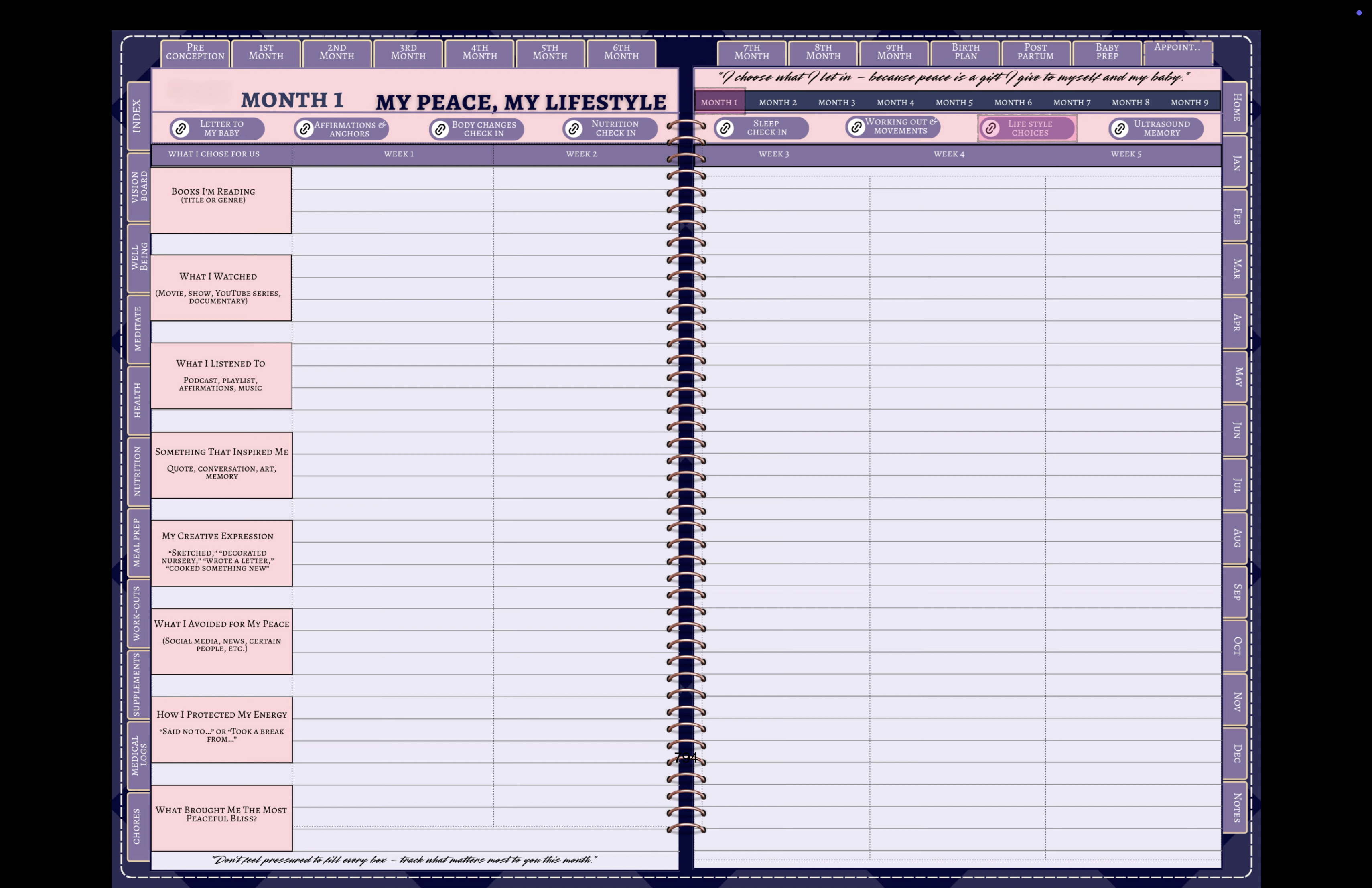1372x888 pixels.
Task: Open the Notes side tab
Action: [x=1235, y=807]
